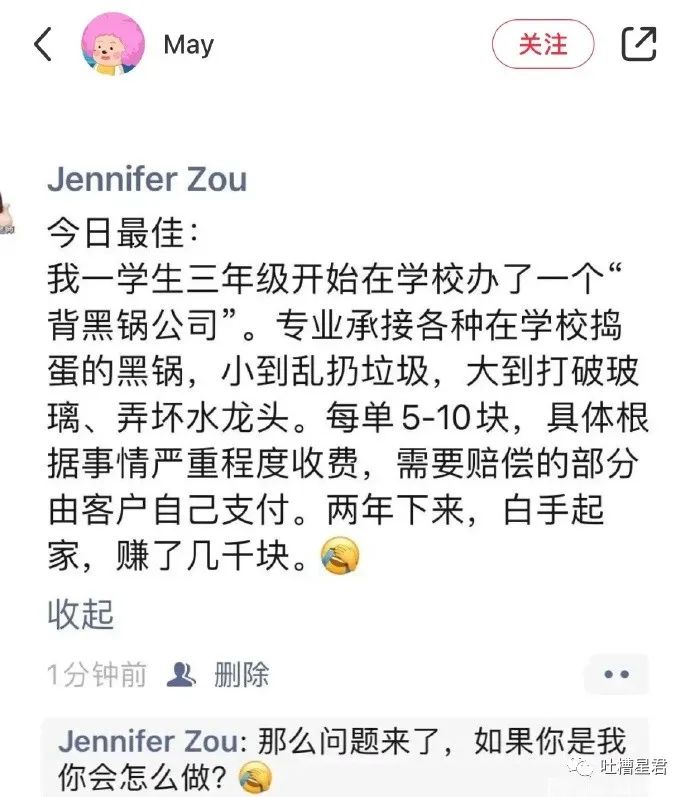
Task: Follow the user with the 关注 button
Action: pyautogui.click(x=543, y=44)
